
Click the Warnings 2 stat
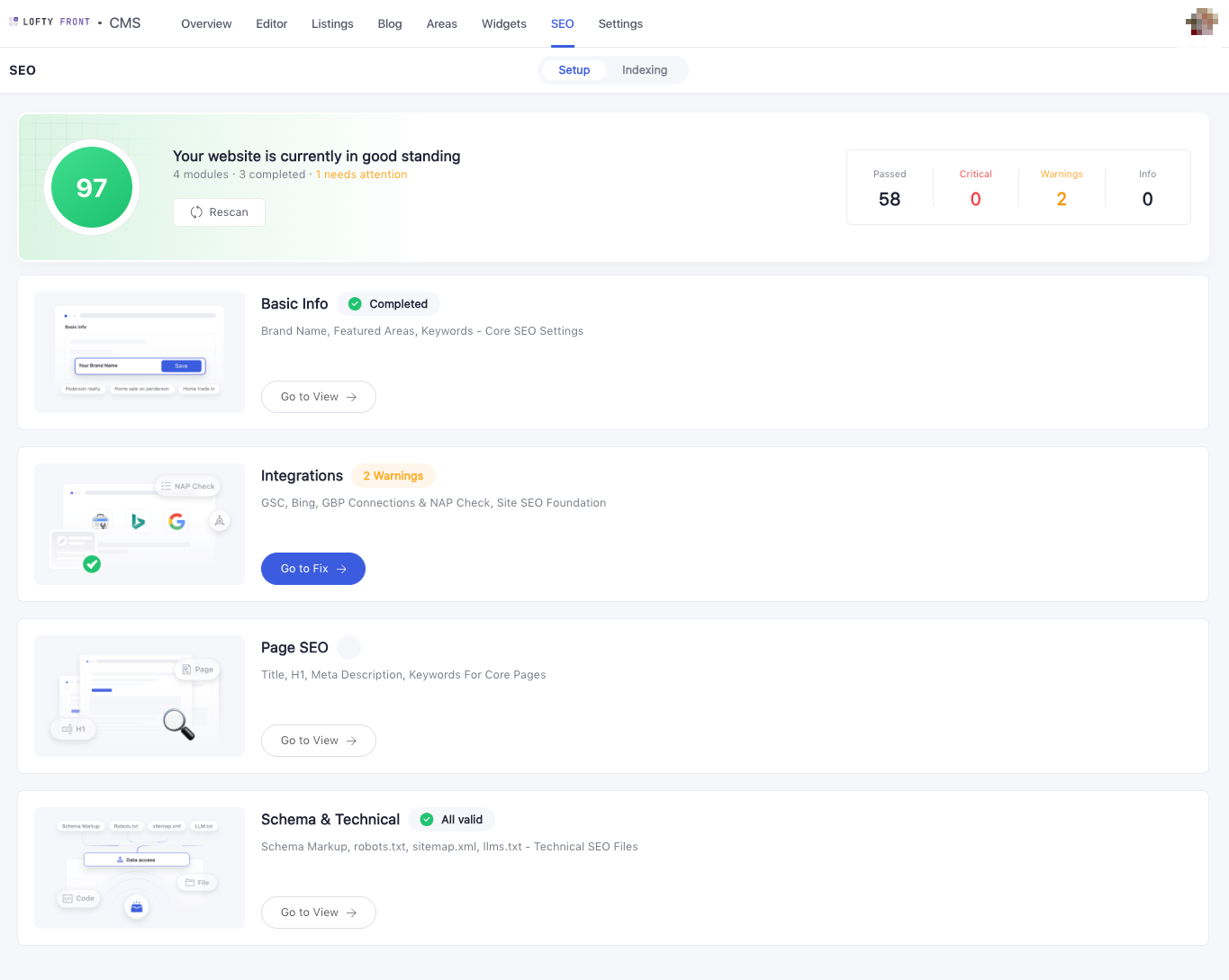tap(1062, 187)
